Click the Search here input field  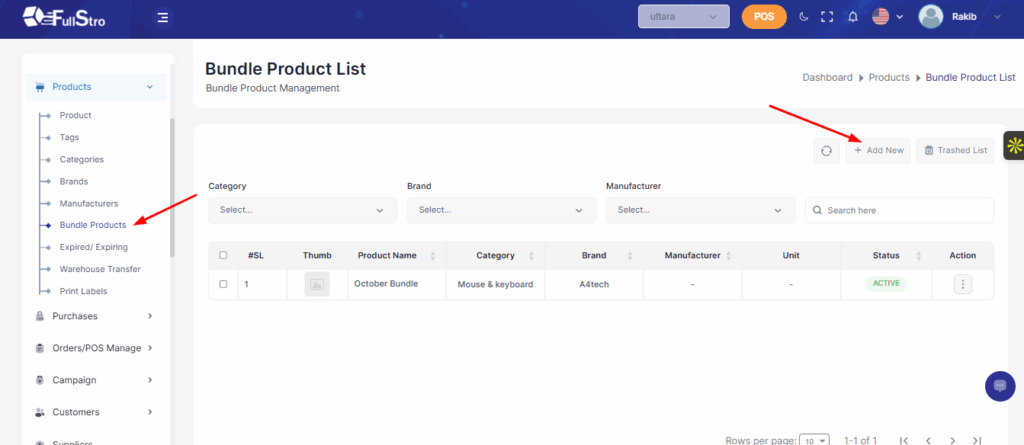[900, 210]
